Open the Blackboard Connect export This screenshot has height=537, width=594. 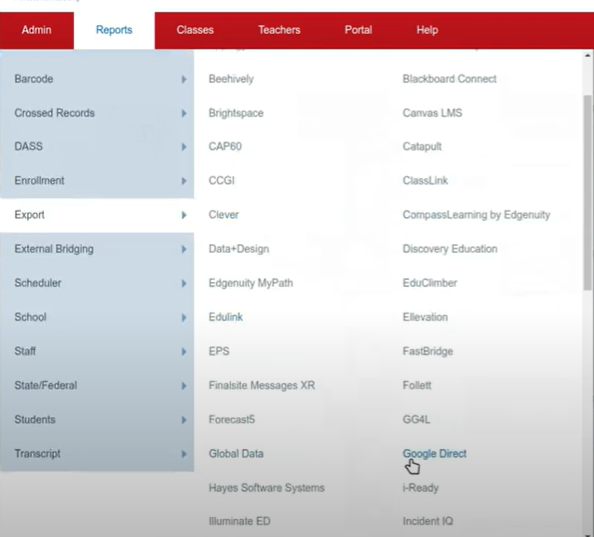(x=449, y=79)
